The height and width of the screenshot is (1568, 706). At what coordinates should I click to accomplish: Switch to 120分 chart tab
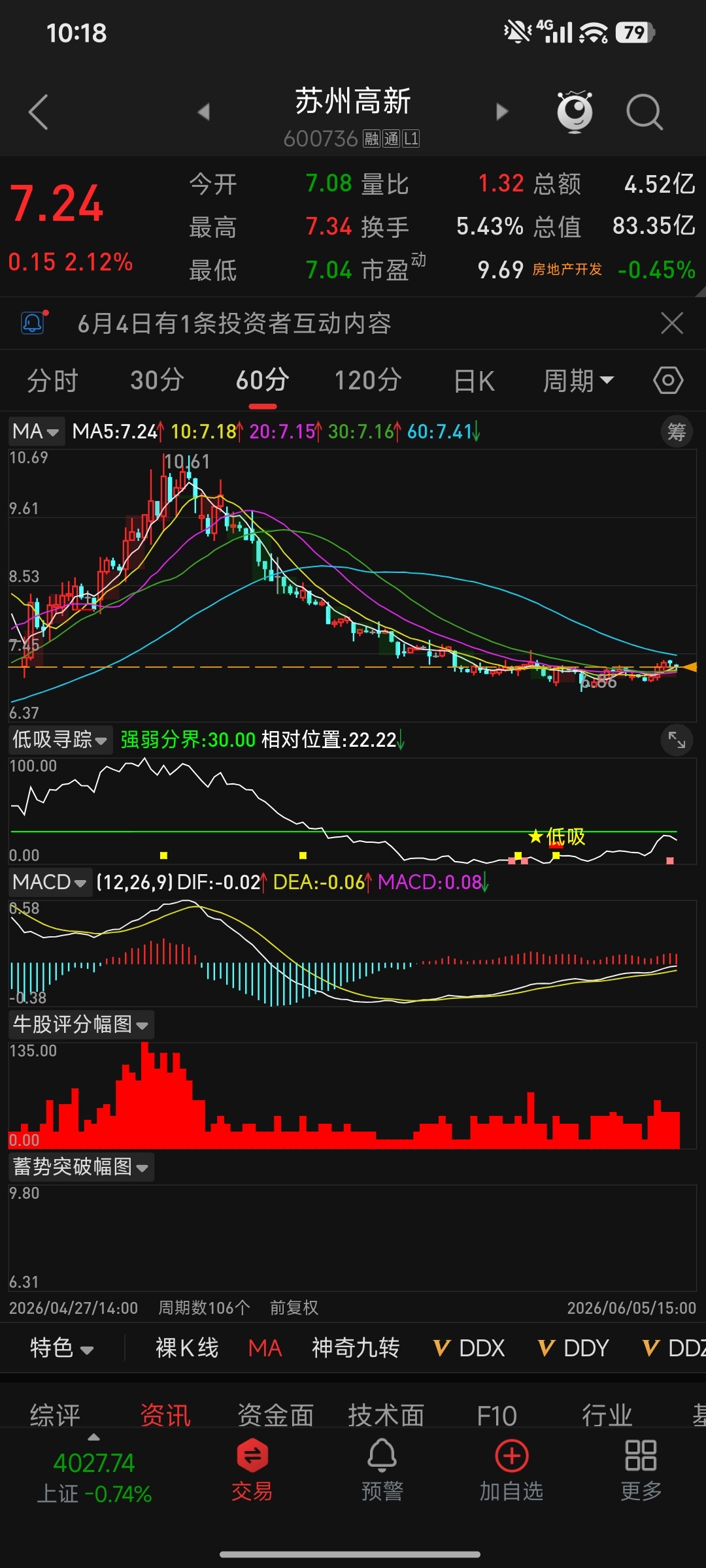click(x=368, y=380)
